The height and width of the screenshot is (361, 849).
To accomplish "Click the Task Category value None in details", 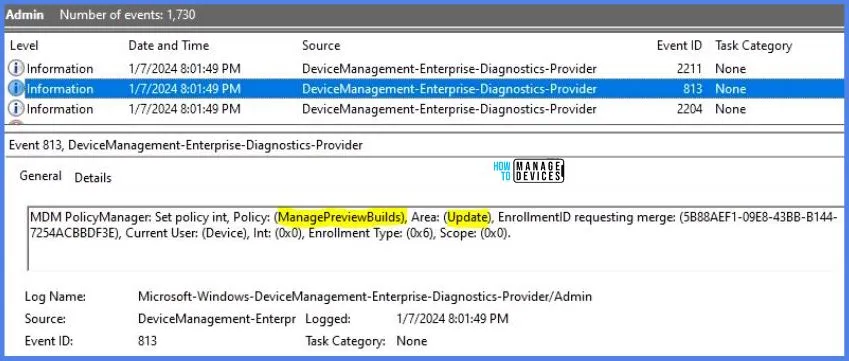I will [x=412, y=341].
